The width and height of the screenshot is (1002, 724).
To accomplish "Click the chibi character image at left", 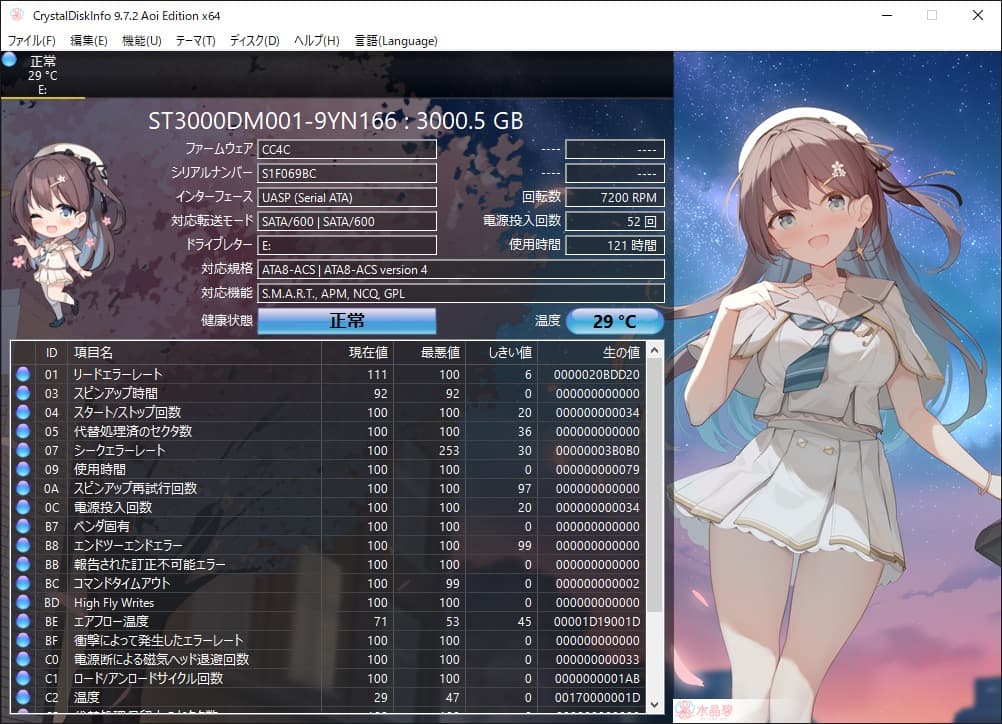I will 66,233.
